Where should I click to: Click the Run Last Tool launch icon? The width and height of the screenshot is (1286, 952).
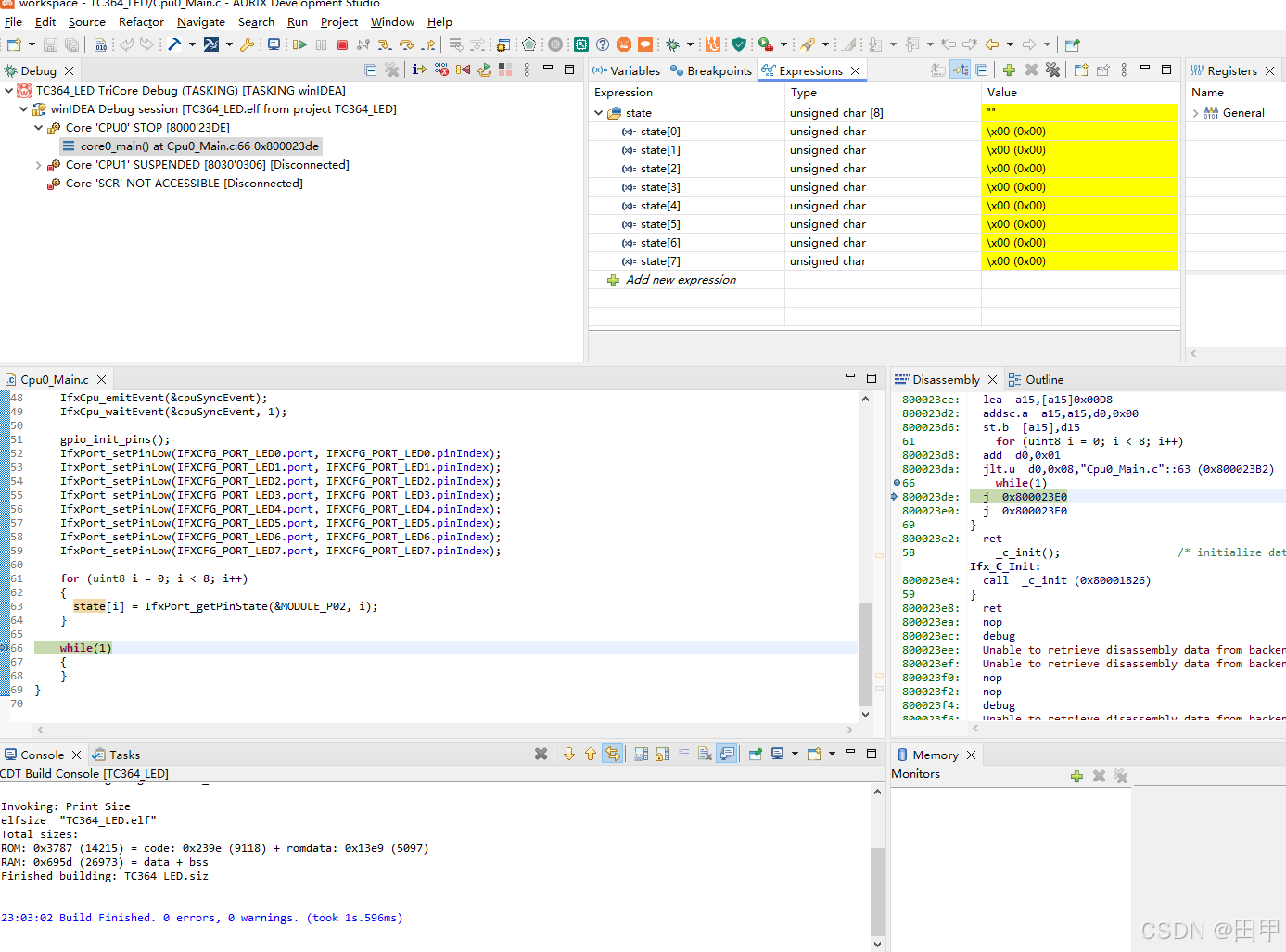(765, 44)
